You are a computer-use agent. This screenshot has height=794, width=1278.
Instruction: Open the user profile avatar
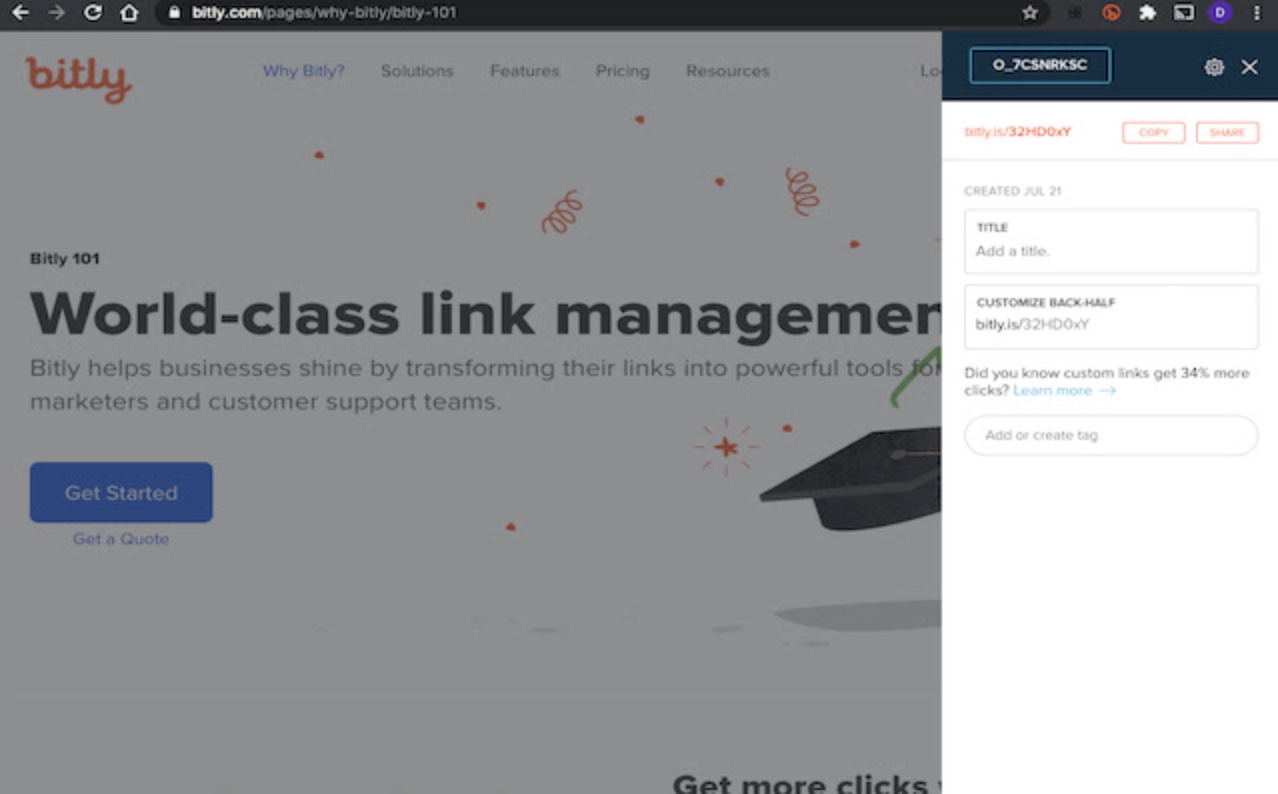(x=1220, y=13)
